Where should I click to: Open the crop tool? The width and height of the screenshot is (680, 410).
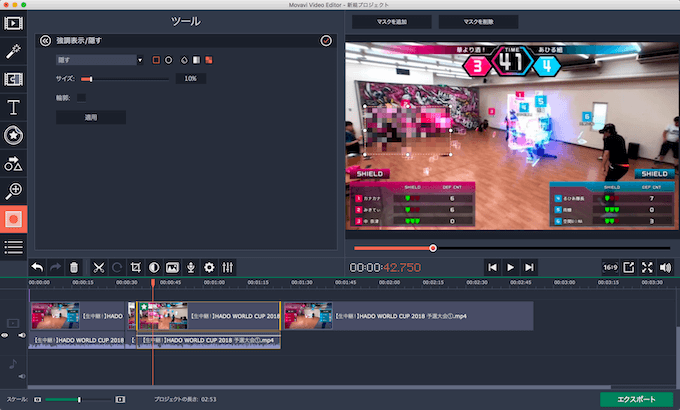click(x=136, y=267)
